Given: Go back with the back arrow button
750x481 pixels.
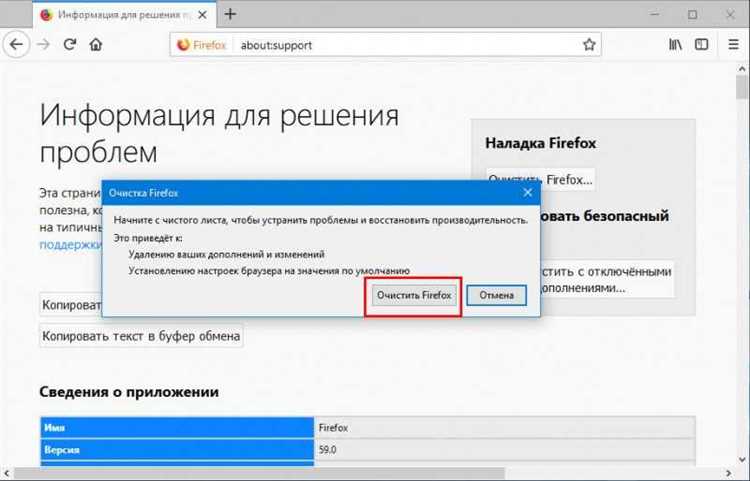Looking at the screenshot, I should click(16, 45).
